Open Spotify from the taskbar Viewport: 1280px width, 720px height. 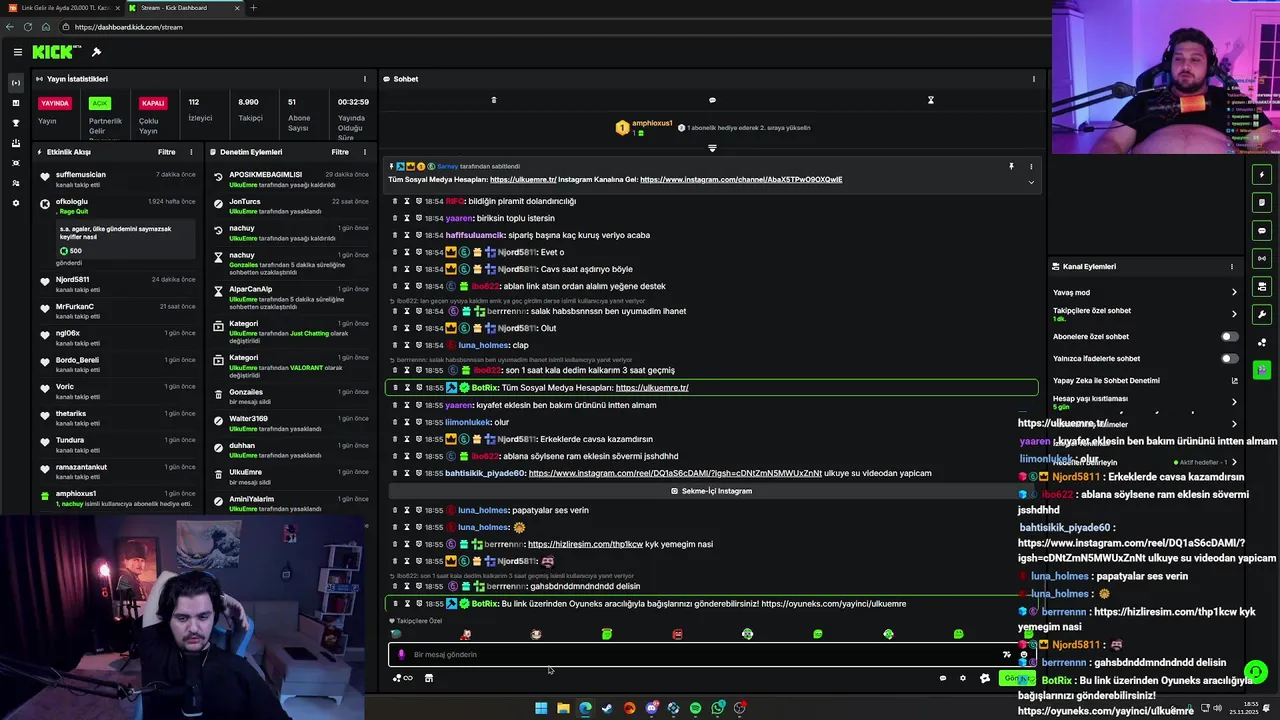point(696,708)
